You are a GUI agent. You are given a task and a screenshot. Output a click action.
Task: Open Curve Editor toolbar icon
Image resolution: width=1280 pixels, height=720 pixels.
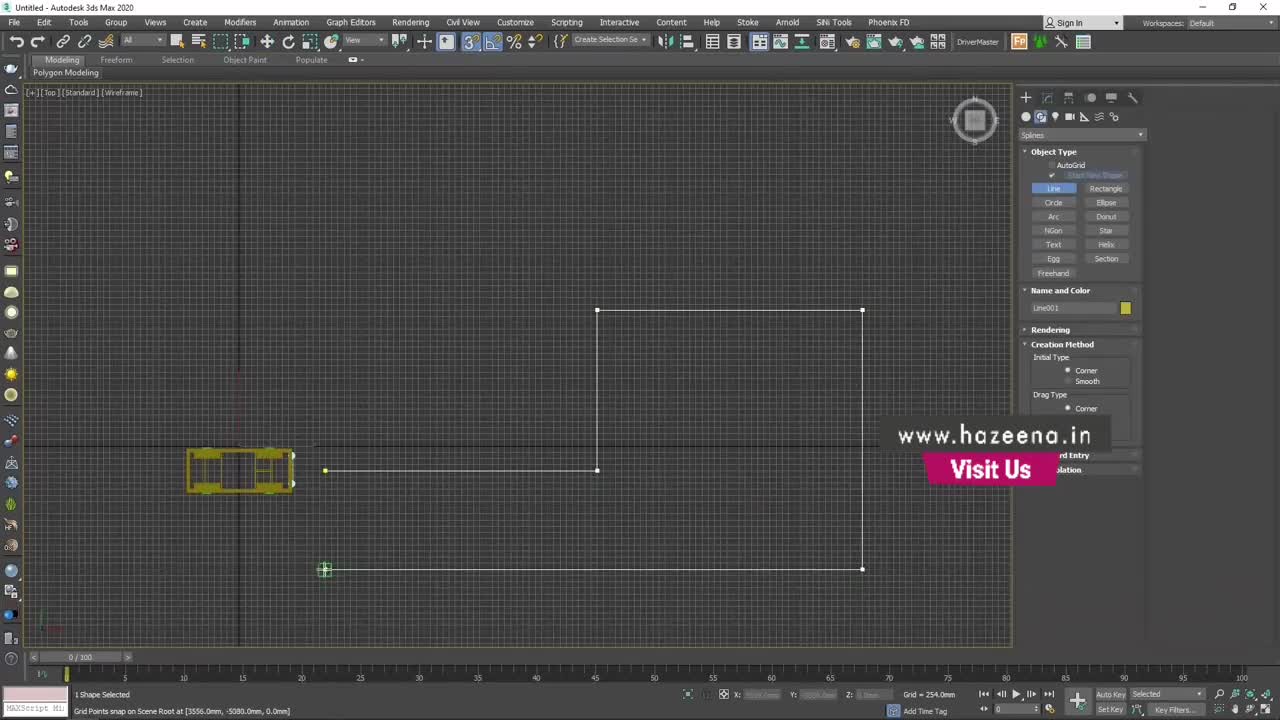coord(780,41)
